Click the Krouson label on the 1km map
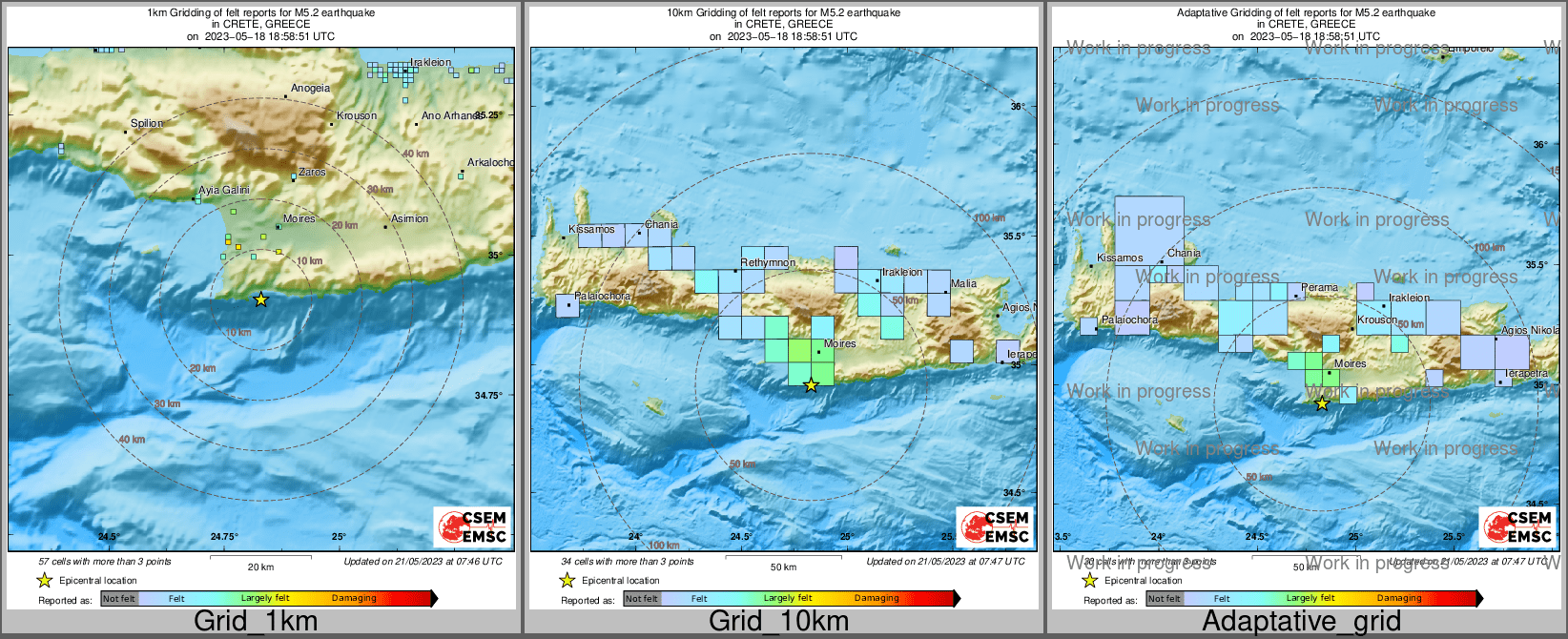 (x=357, y=115)
